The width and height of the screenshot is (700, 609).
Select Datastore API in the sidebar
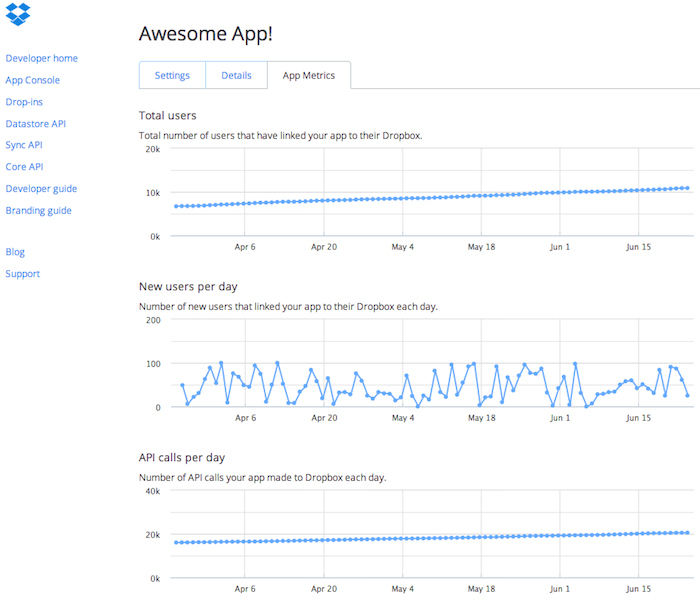[35, 124]
